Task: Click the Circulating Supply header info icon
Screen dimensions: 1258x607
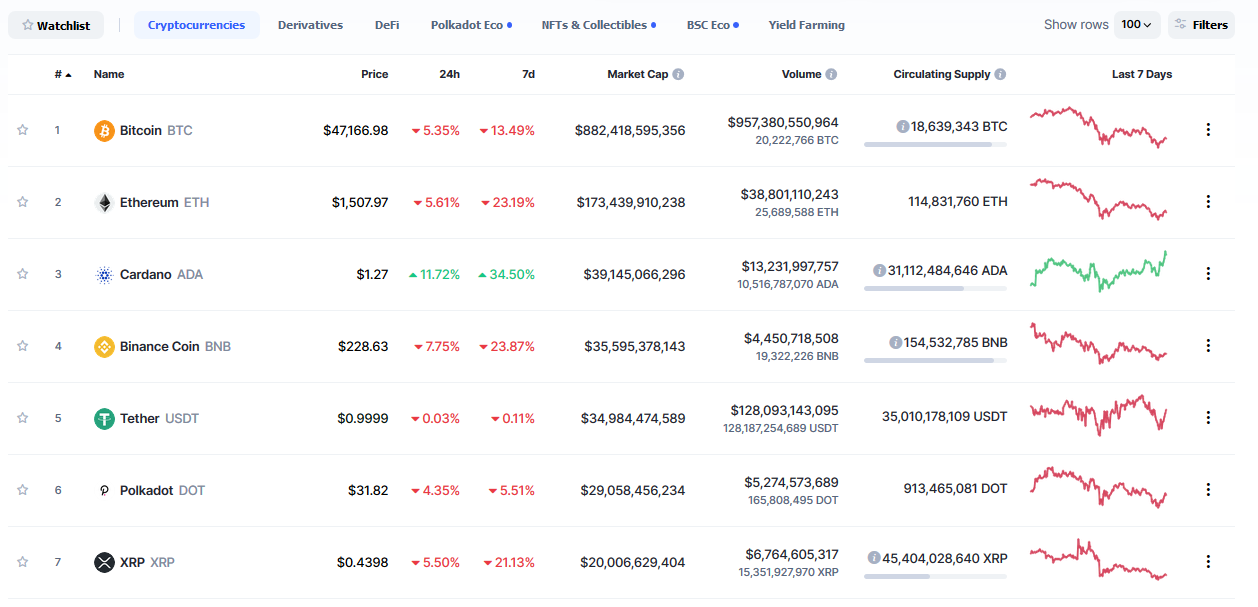Action: [x=1000, y=74]
